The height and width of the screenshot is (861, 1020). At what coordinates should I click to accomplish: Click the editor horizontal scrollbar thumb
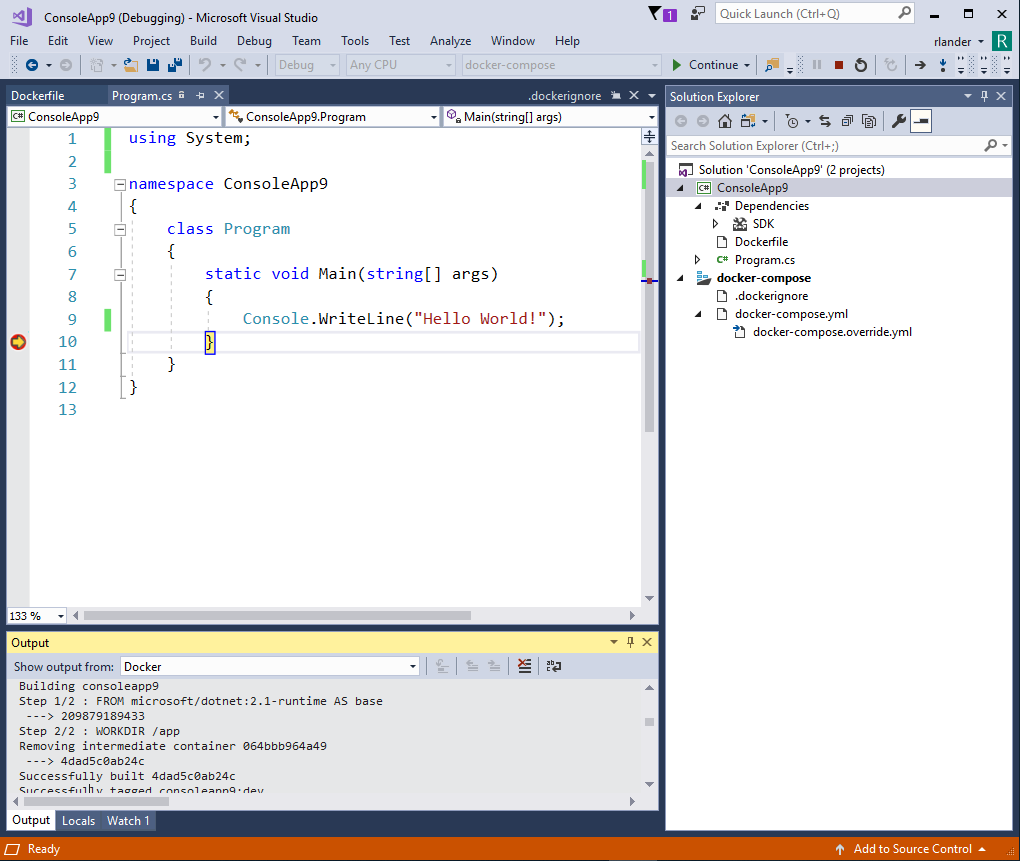point(277,615)
